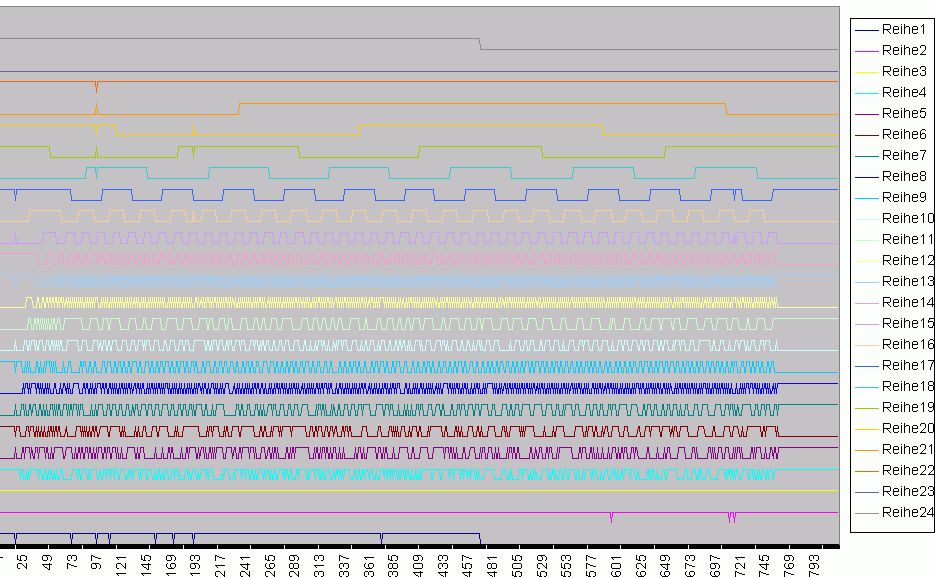Click the 145 x-axis label
Screen dimensions: 935x577
[145, 566]
